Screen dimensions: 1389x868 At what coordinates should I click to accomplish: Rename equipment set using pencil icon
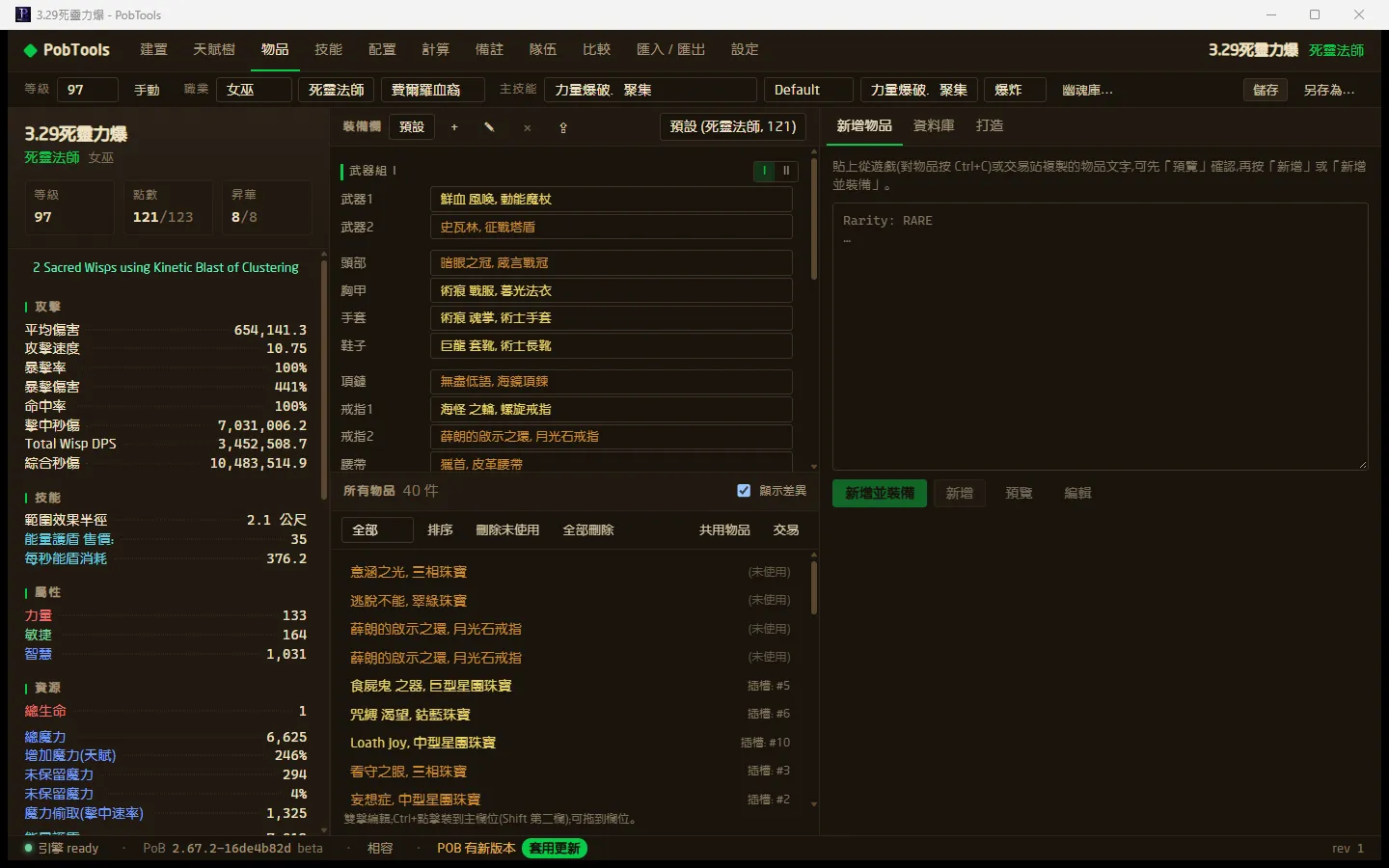489,127
